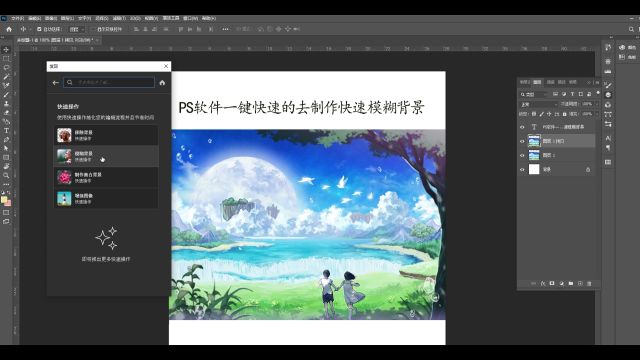Toggle lock image pixels brush icon

click(x=542, y=114)
